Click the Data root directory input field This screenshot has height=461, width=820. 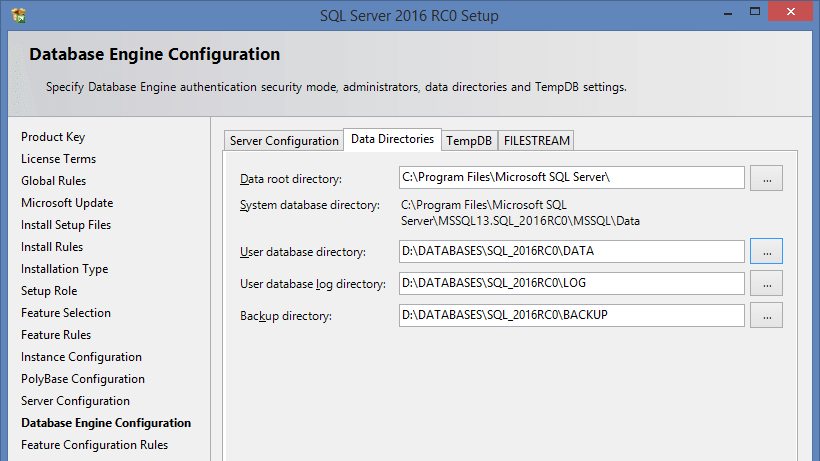(x=572, y=178)
